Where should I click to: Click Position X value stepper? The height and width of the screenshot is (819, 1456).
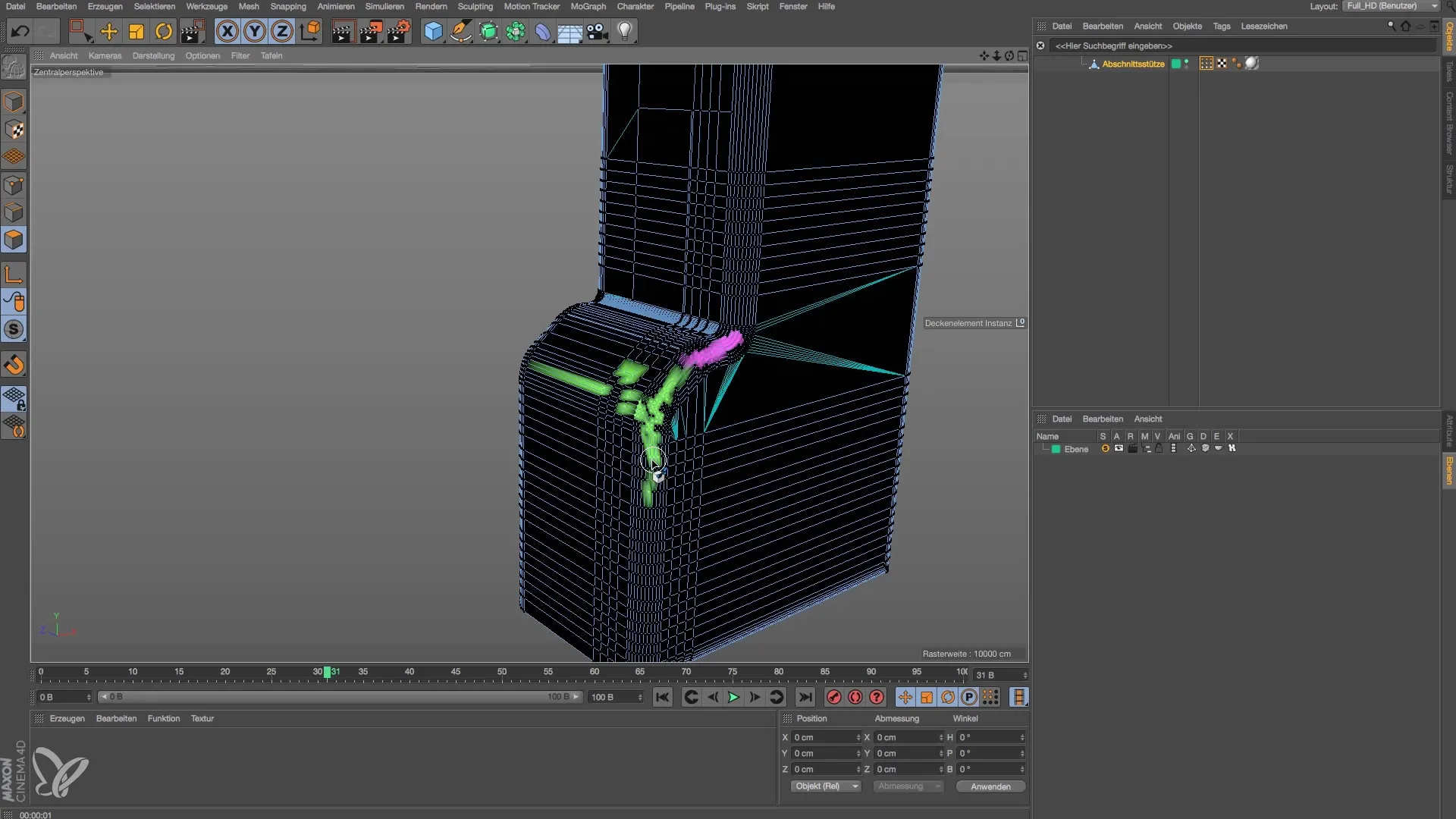point(858,737)
